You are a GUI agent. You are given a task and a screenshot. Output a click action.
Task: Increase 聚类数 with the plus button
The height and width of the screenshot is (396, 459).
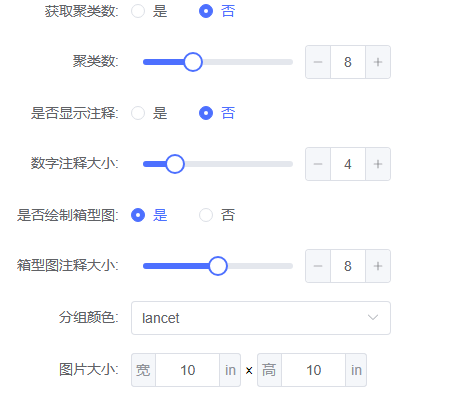(x=378, y=62)
